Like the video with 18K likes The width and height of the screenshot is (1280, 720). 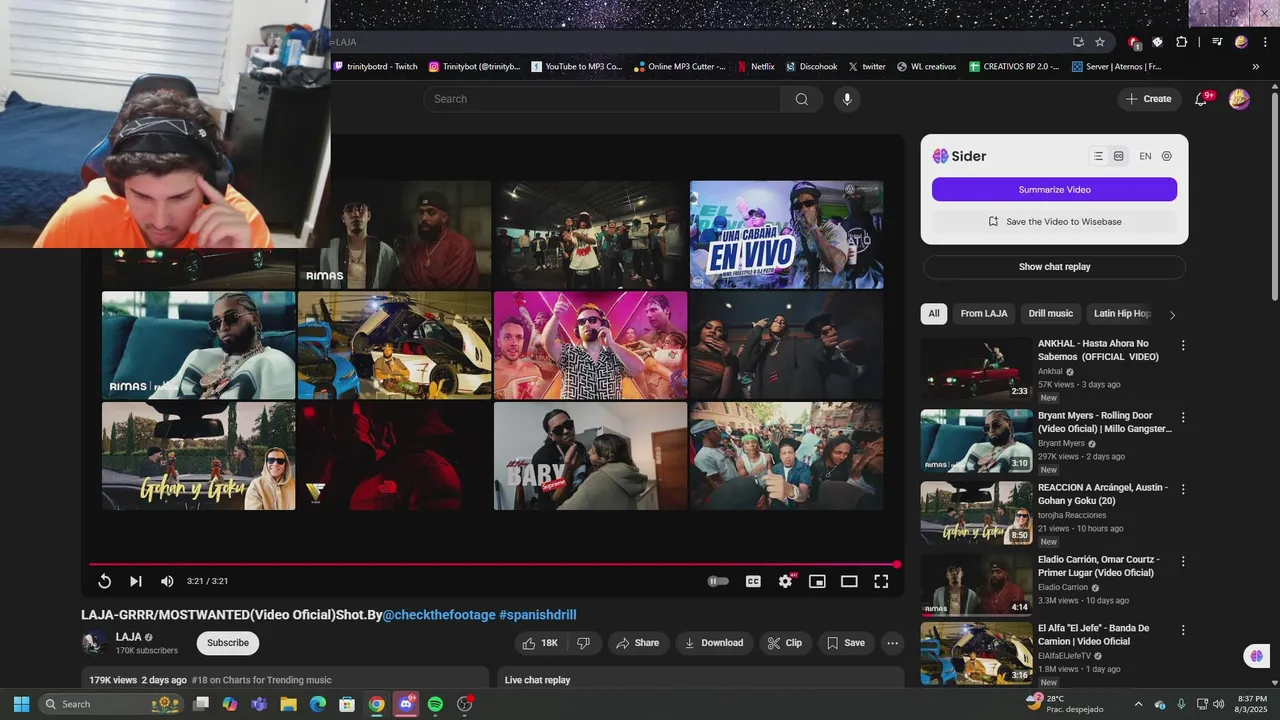pyautogui.click(x=541, y=643)
